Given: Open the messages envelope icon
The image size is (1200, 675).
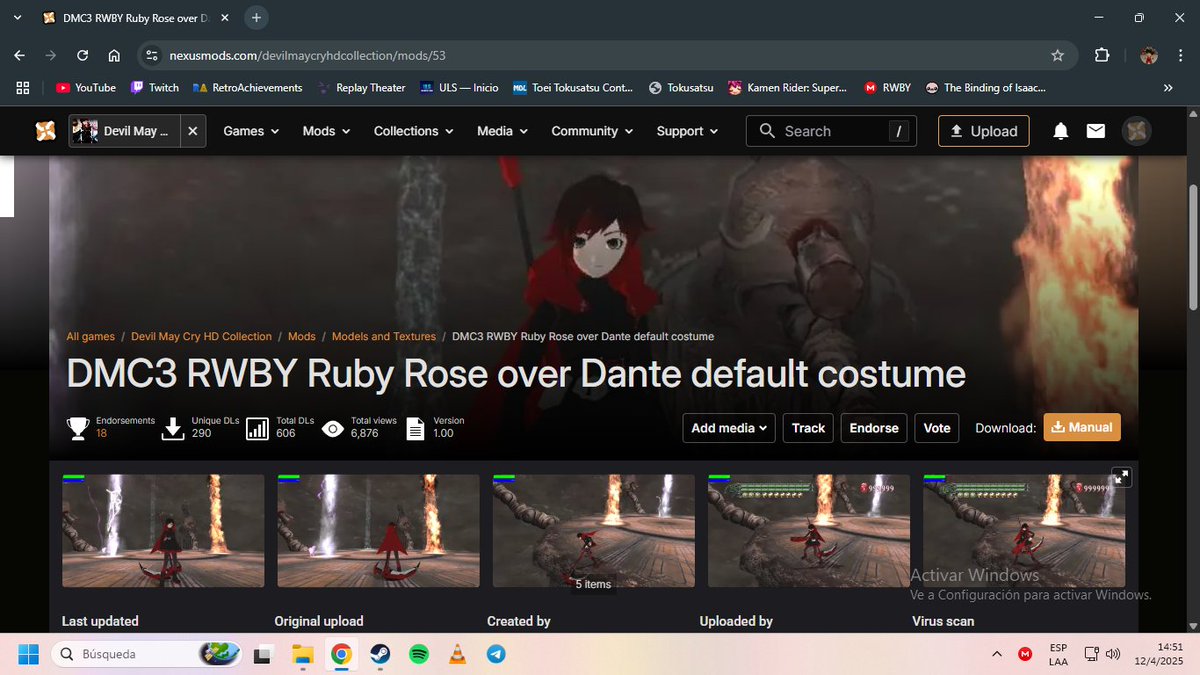Looking at the screenshot, I should [1096, 131].
